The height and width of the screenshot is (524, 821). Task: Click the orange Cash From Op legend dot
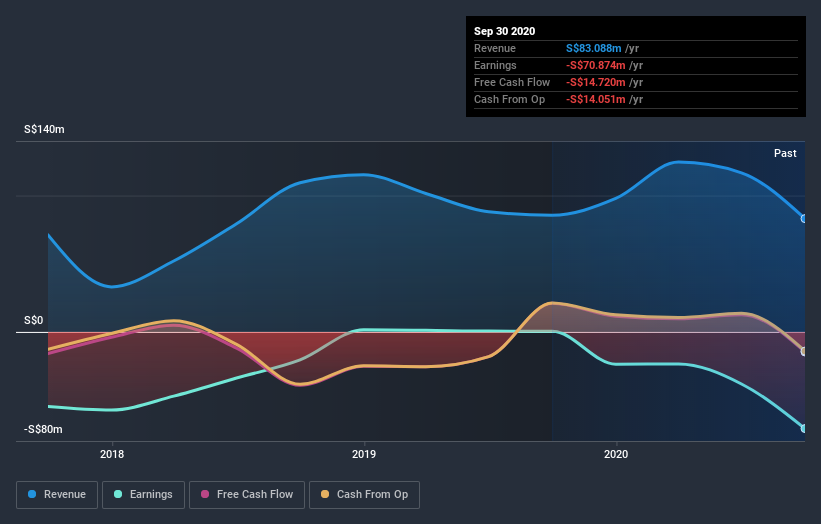[x=325, y=494]
